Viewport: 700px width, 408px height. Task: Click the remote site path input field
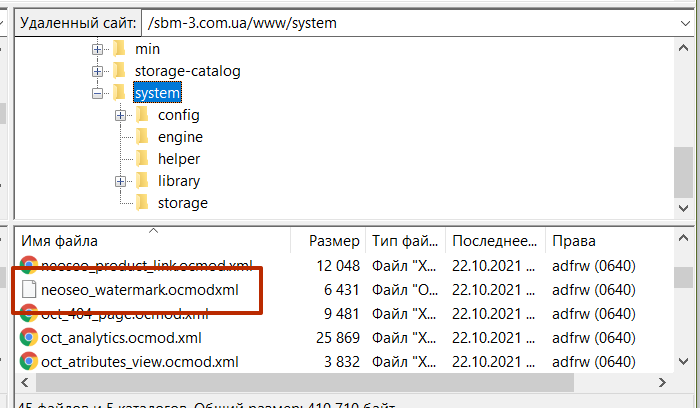(x=410, y=23)
